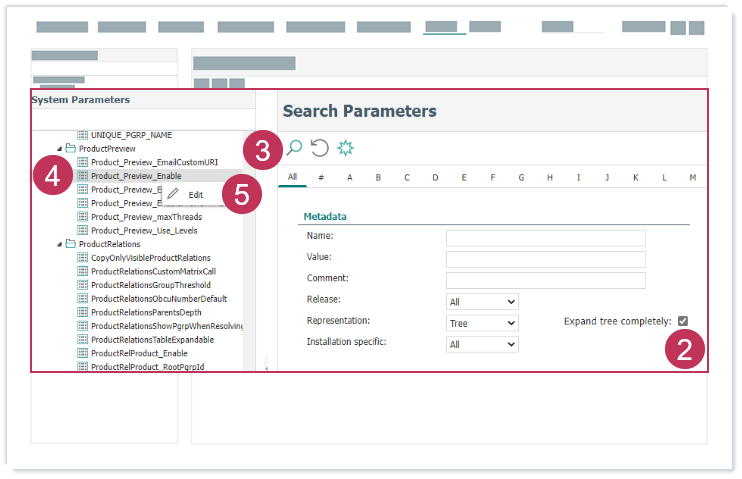Choose Edit from the context menu
The height and width of the screenshot is (479, 742).
[x=196, y=194]
